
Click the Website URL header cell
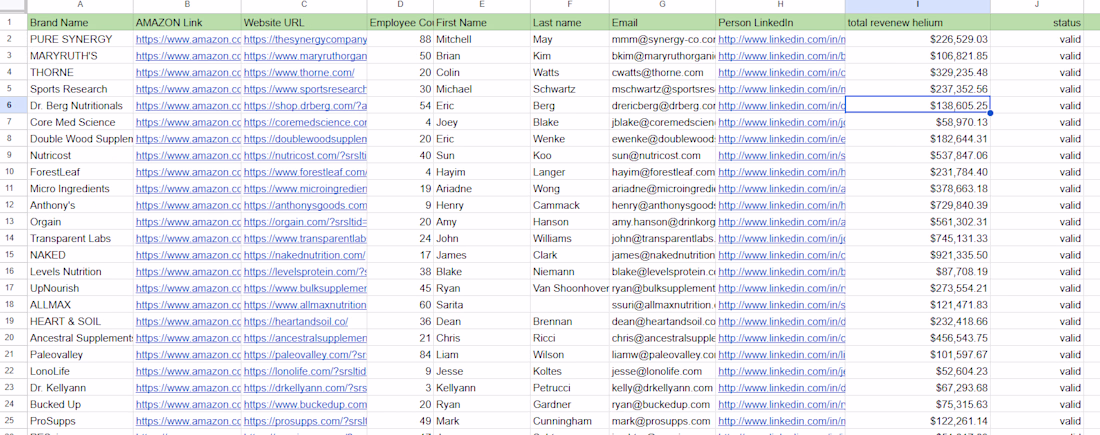point(304,22)
